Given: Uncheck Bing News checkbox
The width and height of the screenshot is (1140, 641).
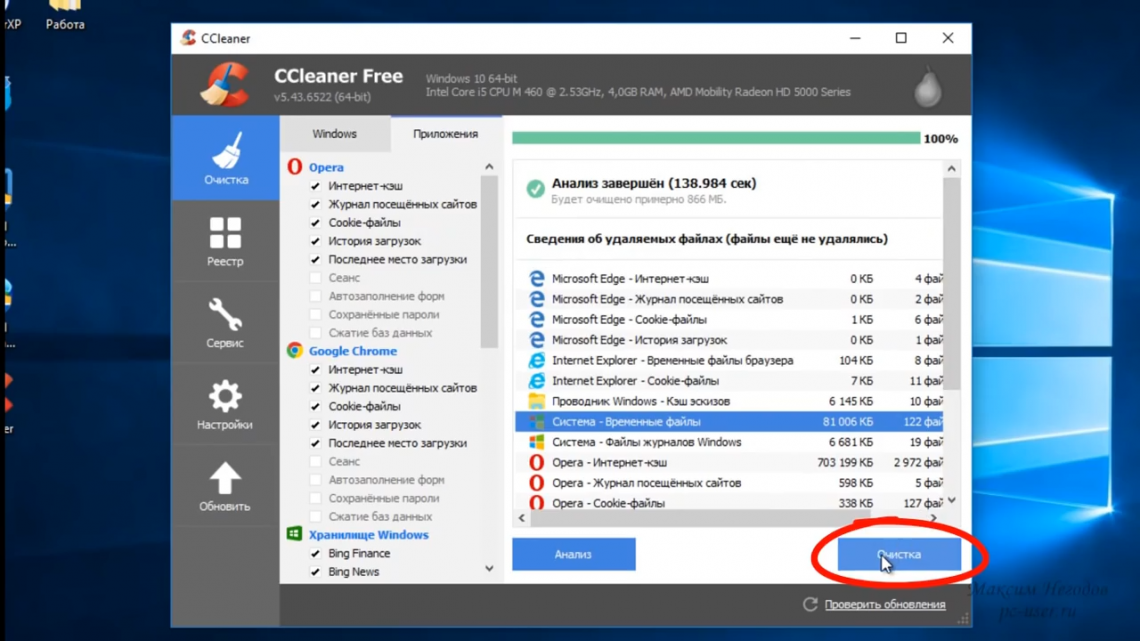Looking at the screenshot, I should point(315,571).
